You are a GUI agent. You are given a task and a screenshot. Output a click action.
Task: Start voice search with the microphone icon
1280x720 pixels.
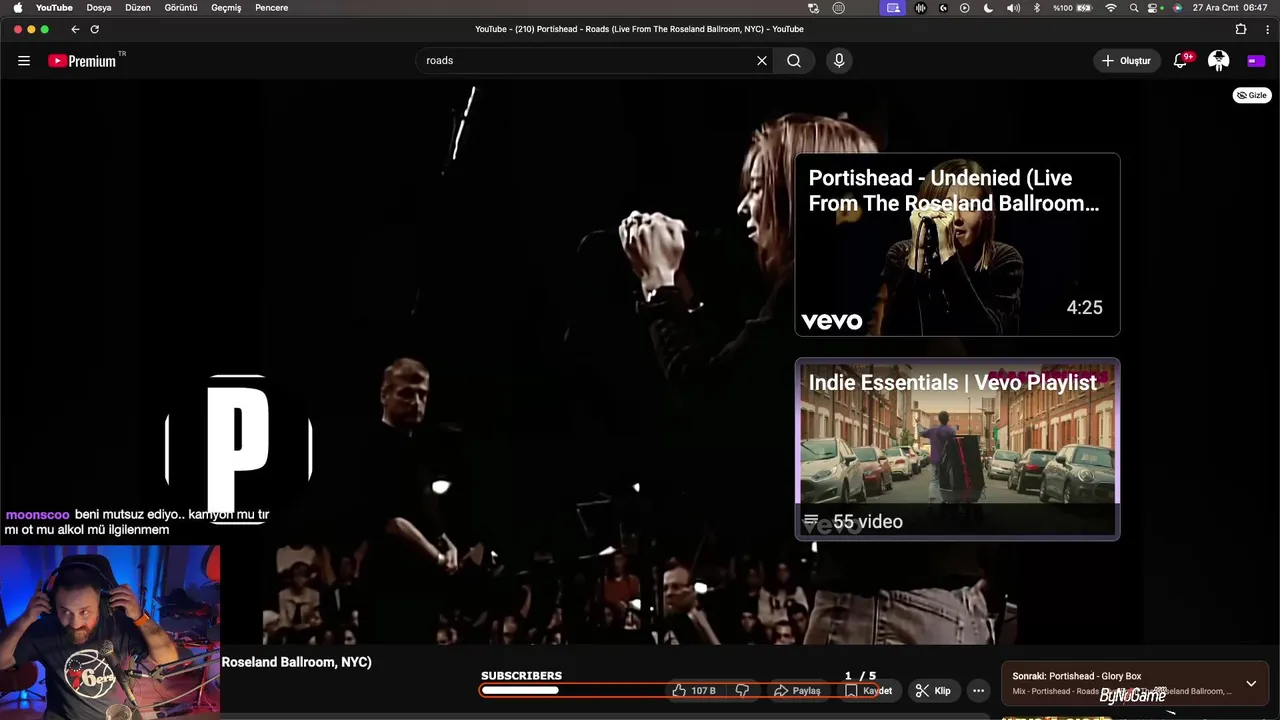pyautogui.click(x=839, y=61)
